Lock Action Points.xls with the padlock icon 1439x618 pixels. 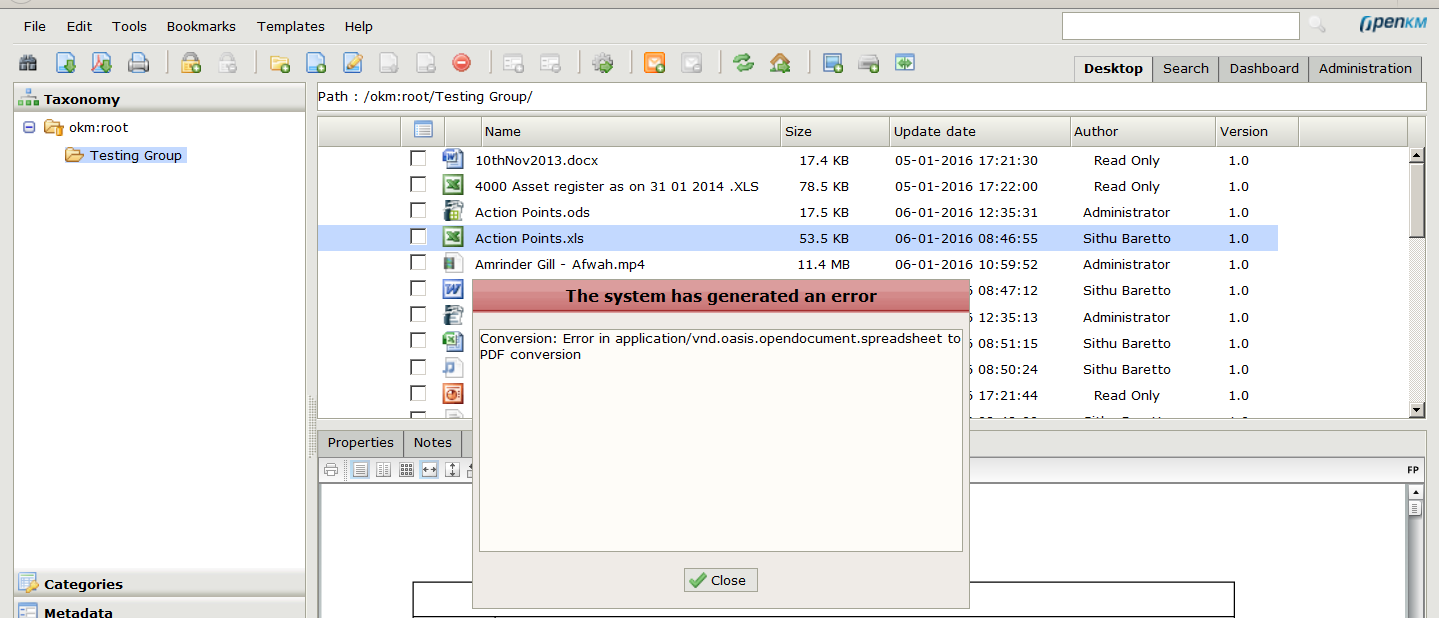tap(190, 62)
